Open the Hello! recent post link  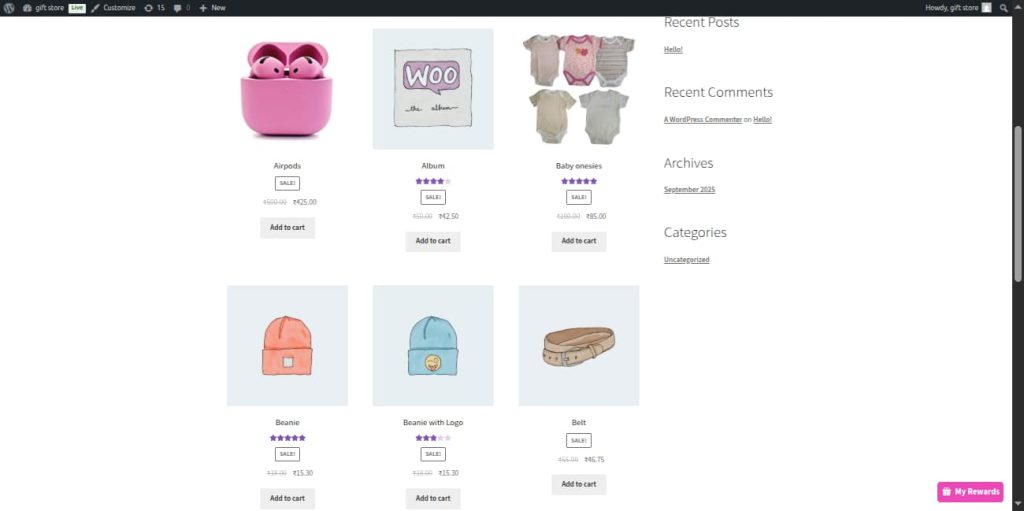[x=673, y=50]
